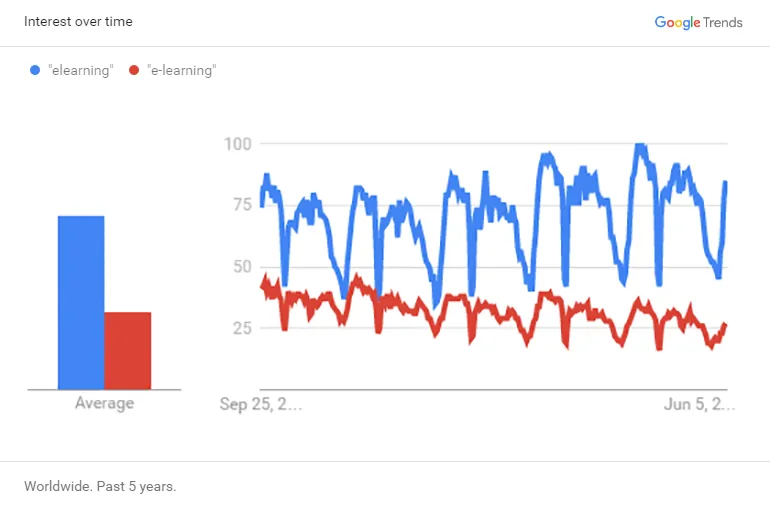The image size is (770, 527).
Task: Click the "Sep 25" start date label
Action: [x=261, y=404]
